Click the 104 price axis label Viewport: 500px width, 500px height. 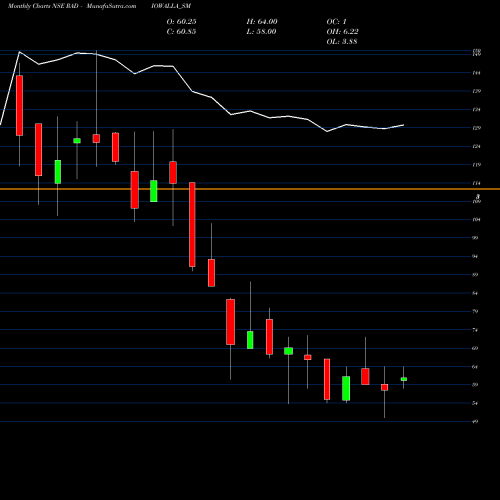476,220
